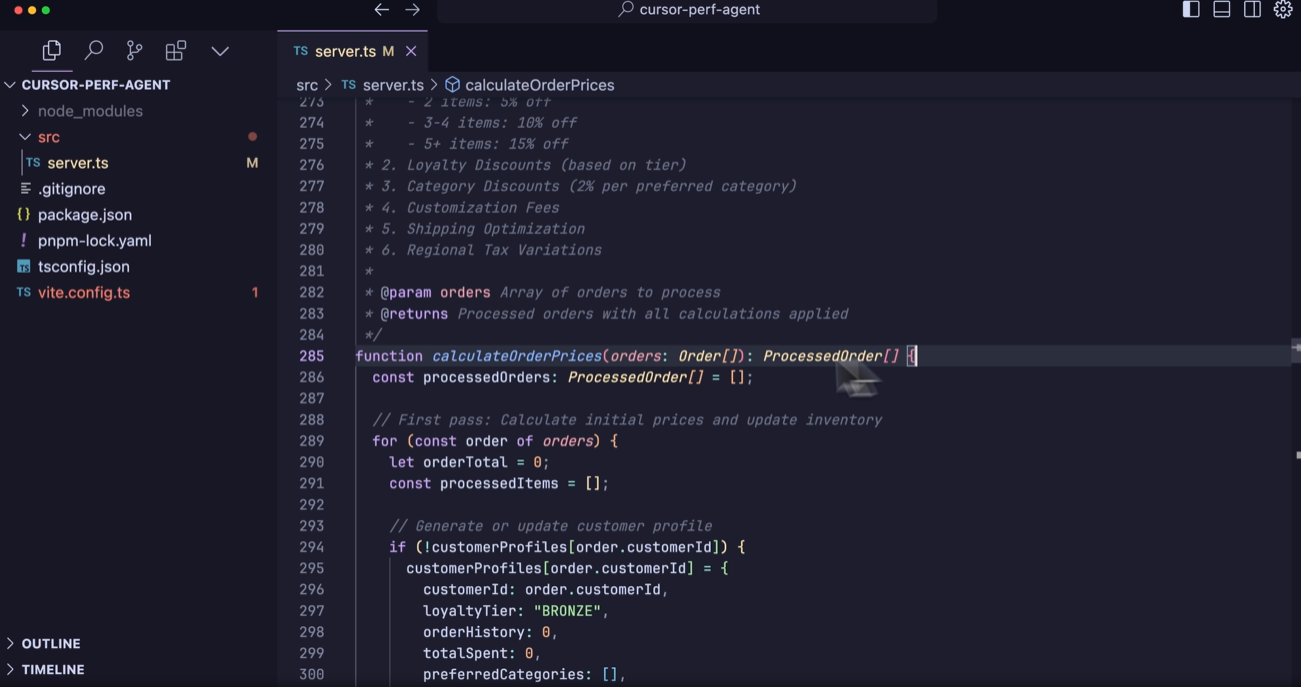Open the additional views chevron dropdown
The width and height of the screenshot is (1301, 687).
(x=219, y=50)
